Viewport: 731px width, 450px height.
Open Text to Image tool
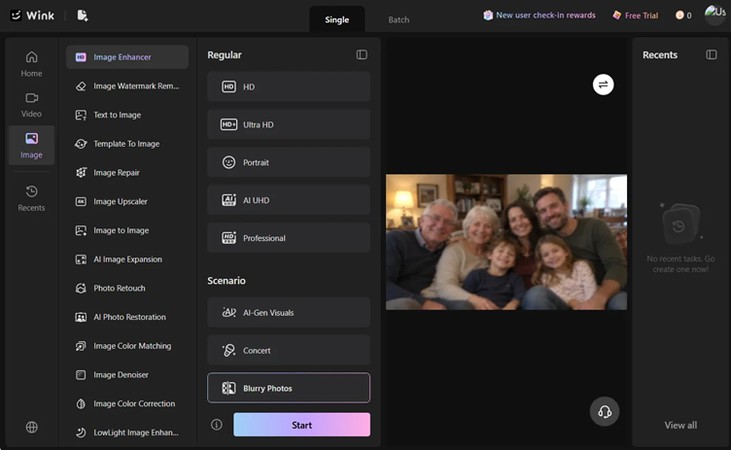[127, 115]
